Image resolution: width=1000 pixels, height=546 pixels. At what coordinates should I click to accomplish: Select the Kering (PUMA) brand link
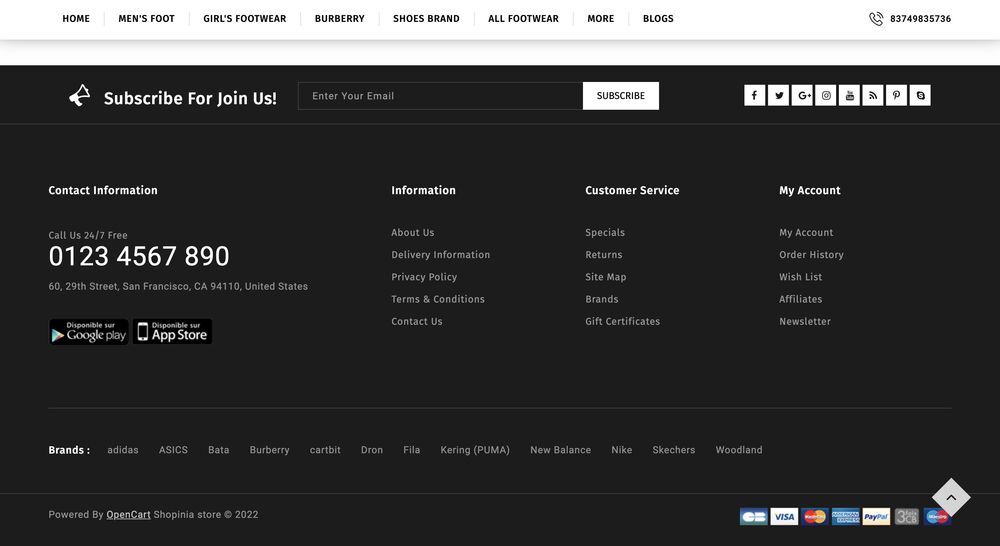(475, 450)
